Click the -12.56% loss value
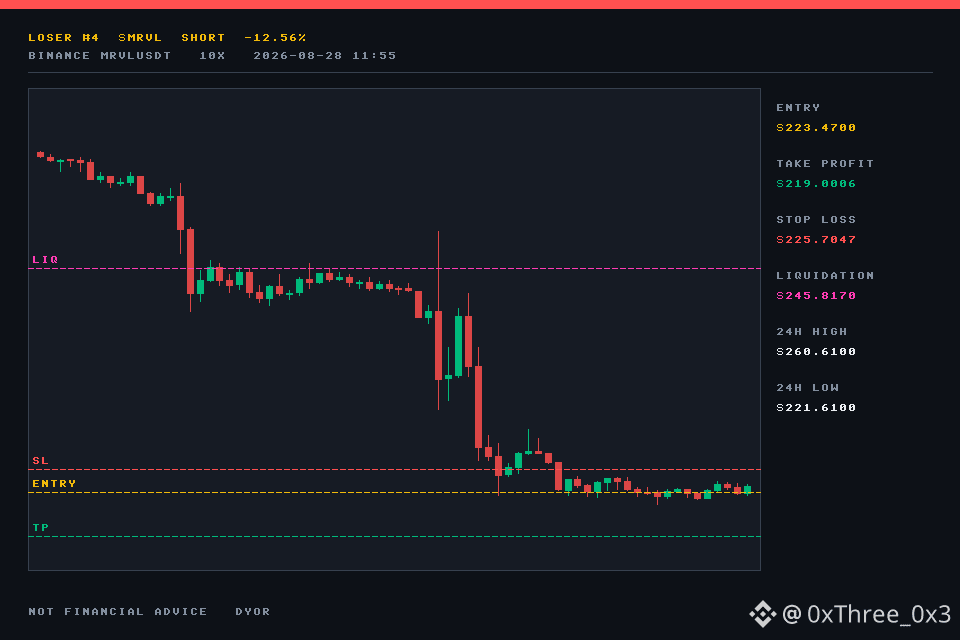The width and height of the screenshot is (960, 640). (275, 38)
